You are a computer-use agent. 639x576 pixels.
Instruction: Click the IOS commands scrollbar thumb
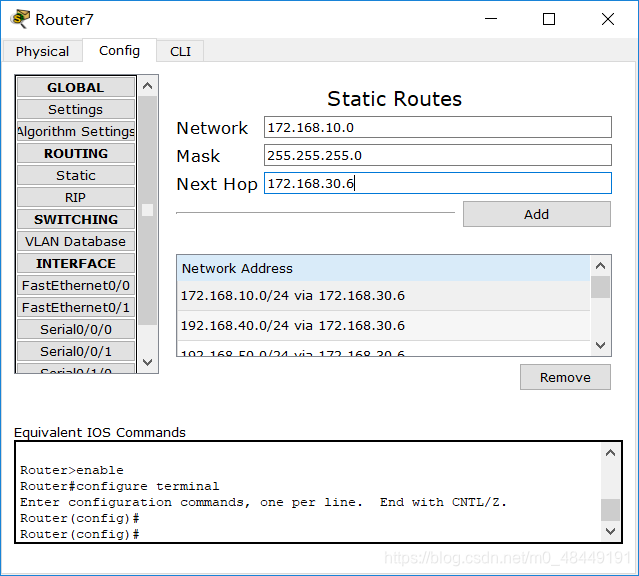click(610, 510)
